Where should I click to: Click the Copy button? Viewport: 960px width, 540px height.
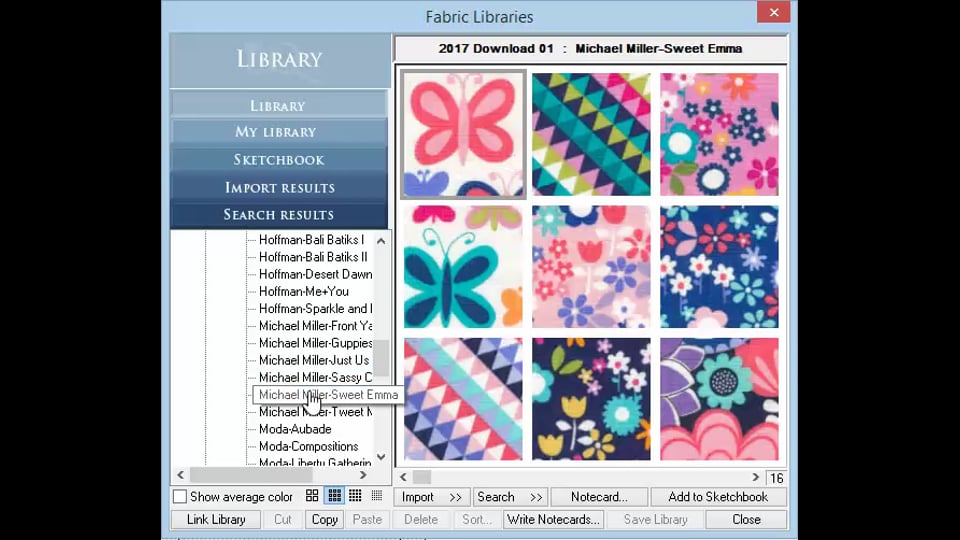[324, 519]
